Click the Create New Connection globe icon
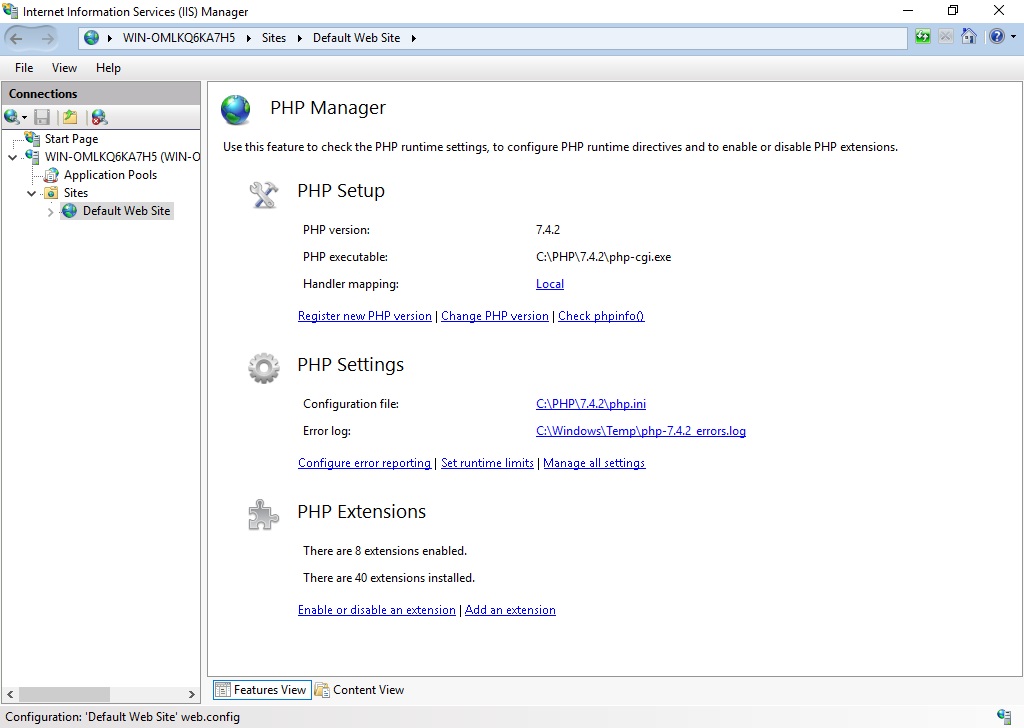The width and height of the screenshot is (1024, 728). click(x=12, y=117)
